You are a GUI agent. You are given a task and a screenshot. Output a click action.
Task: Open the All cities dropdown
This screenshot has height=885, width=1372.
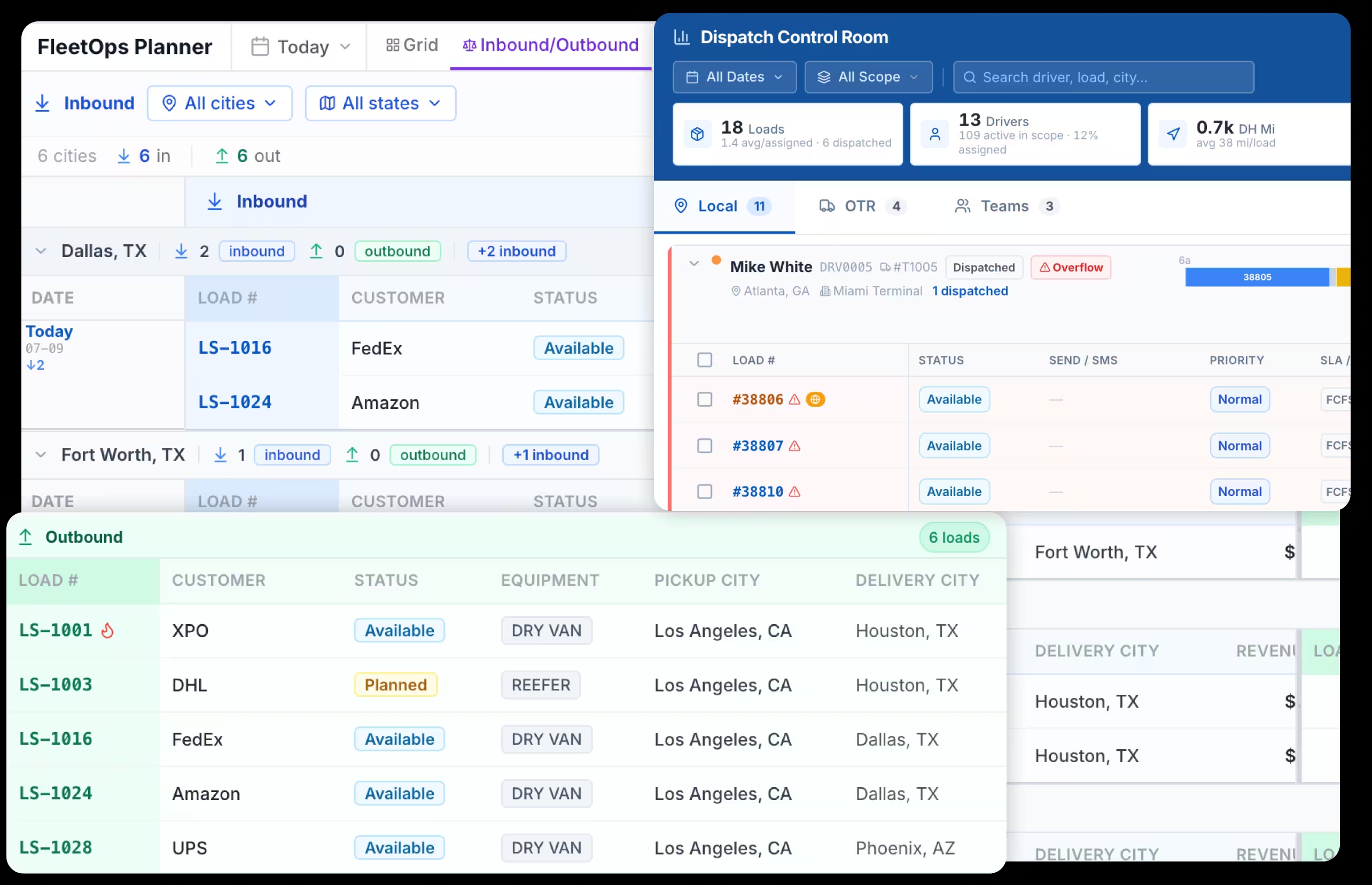click(220, 104)
